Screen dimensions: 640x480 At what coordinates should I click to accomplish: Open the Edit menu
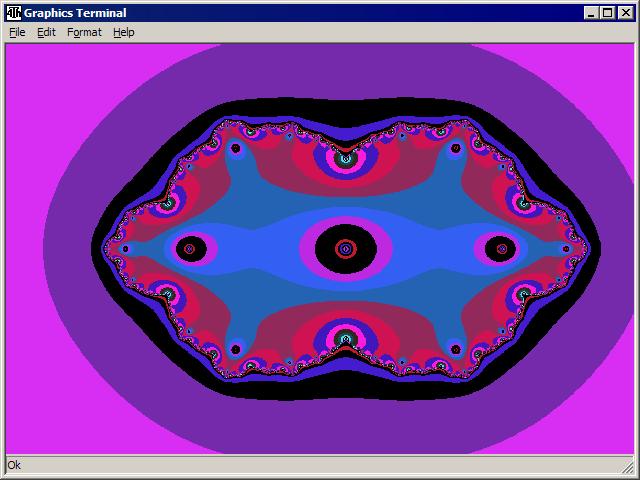click(46, 32)
